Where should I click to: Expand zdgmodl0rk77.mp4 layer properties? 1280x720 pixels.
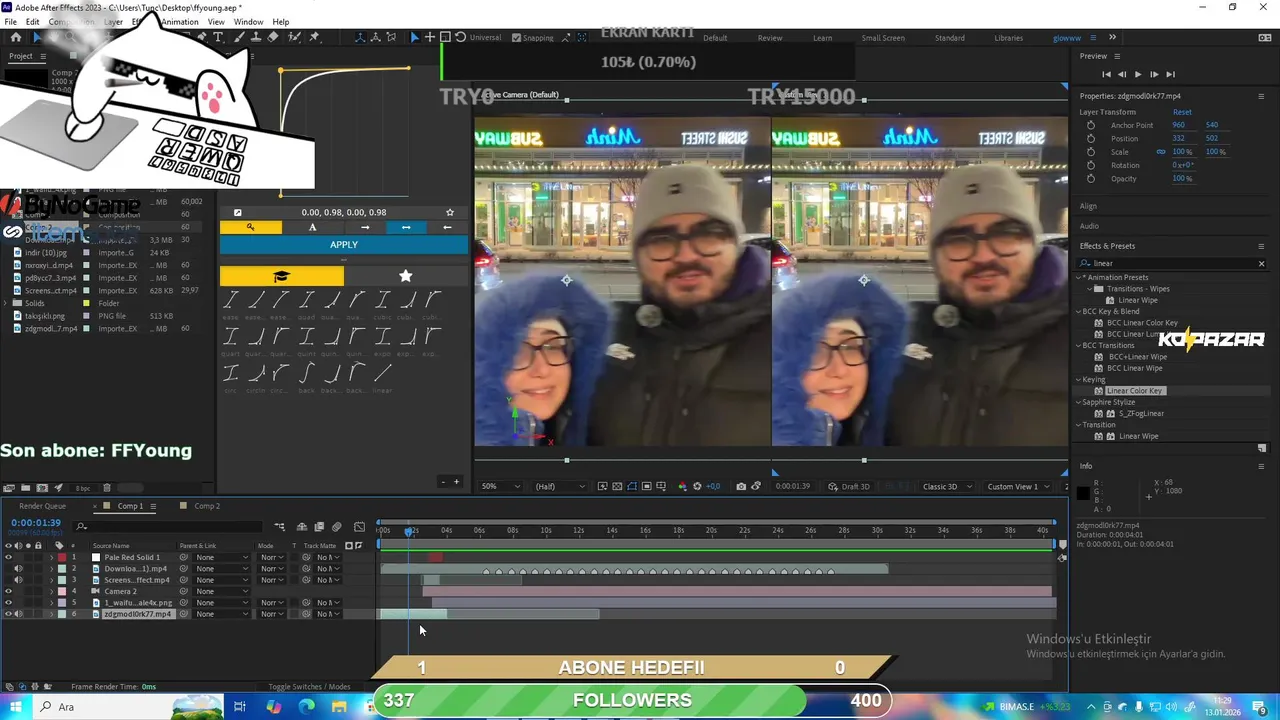(x=51, y=614)
